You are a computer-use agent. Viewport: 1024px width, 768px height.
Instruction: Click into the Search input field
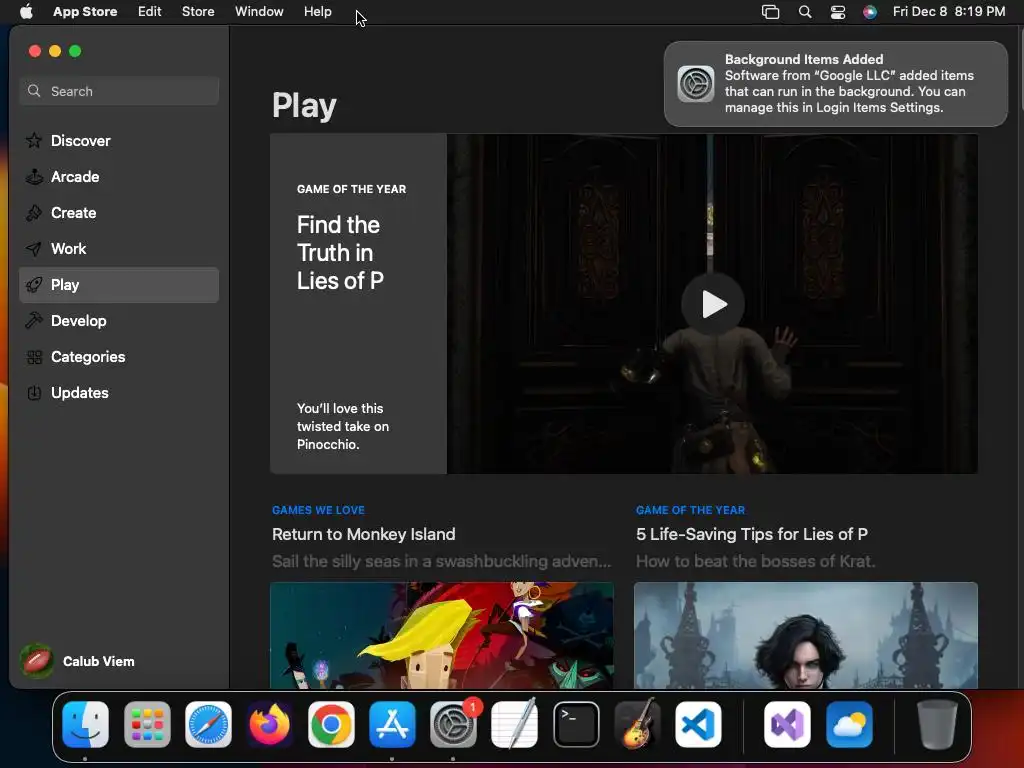pos(119,91)
